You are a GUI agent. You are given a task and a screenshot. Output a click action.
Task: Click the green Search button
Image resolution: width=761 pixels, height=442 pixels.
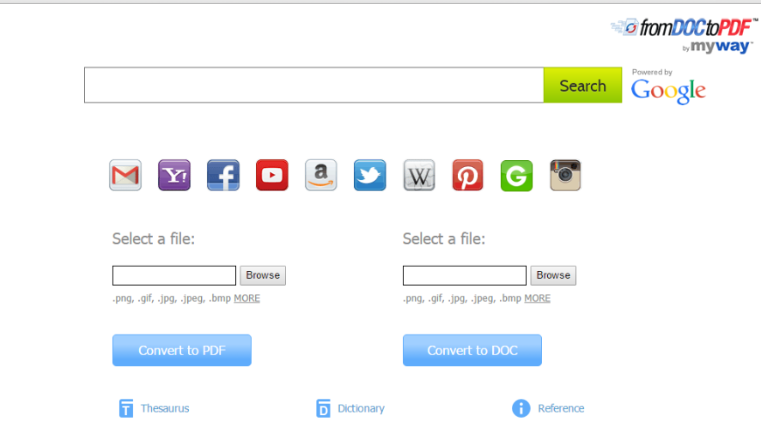click(582, 85)
